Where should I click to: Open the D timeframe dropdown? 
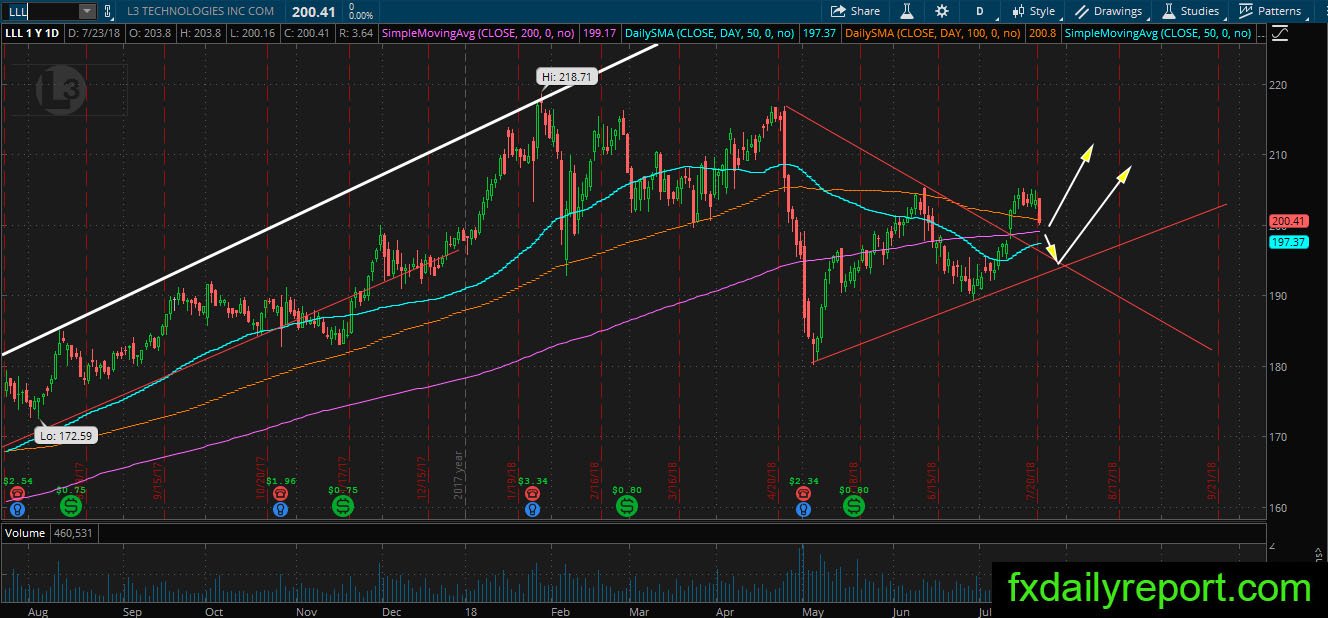pos(980,11)
